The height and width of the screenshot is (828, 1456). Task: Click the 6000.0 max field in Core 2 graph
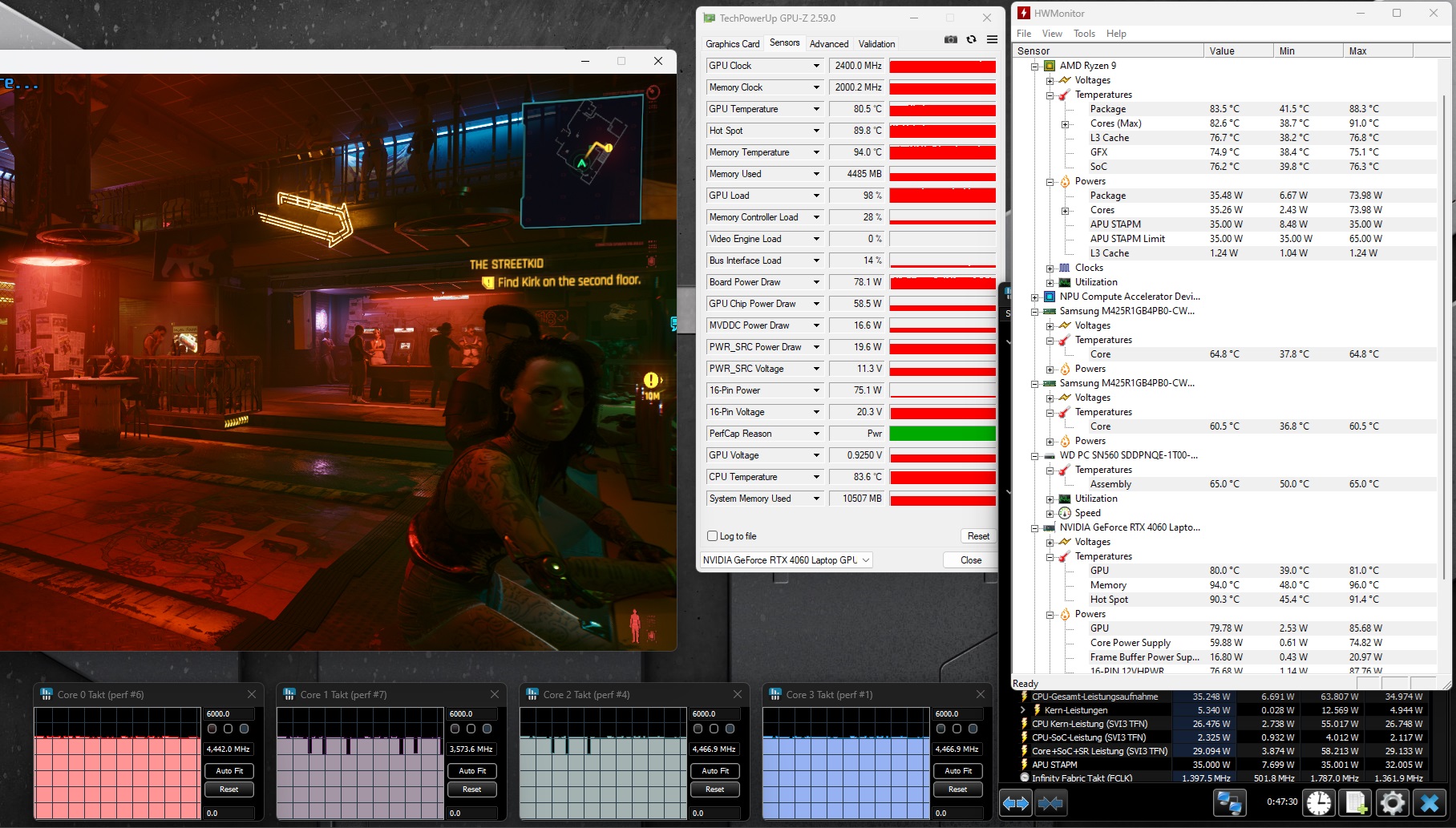point(714,713)
